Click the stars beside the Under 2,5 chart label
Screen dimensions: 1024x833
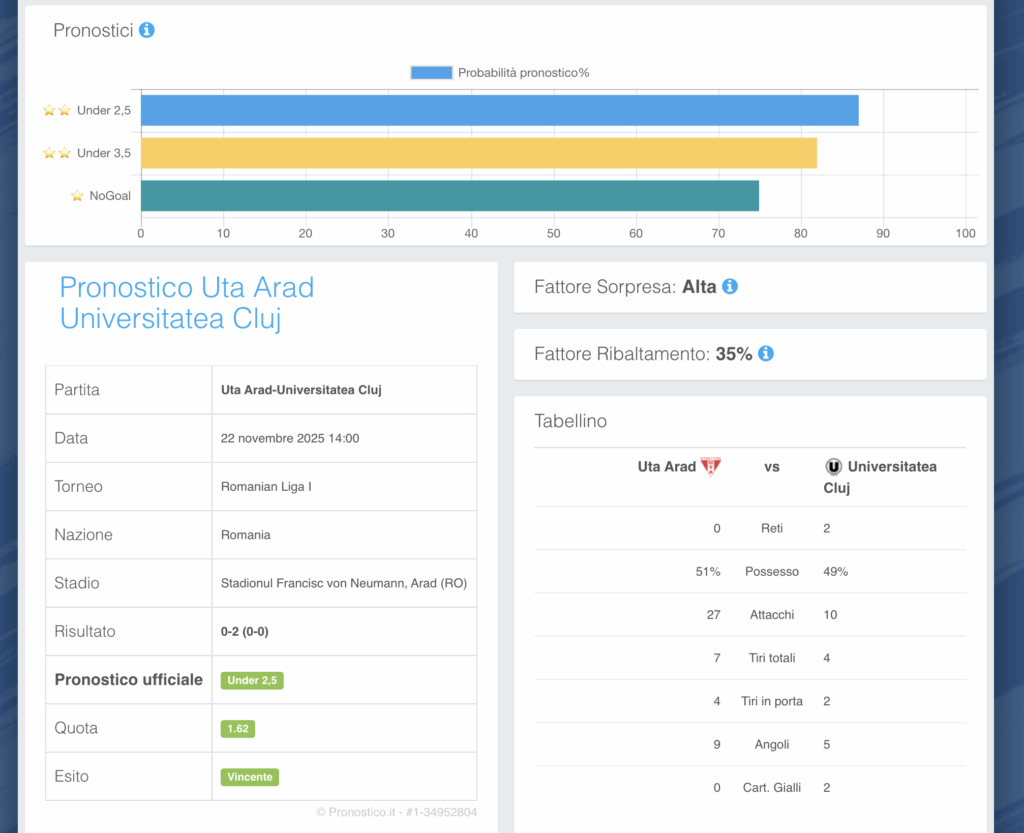point(57,111)
